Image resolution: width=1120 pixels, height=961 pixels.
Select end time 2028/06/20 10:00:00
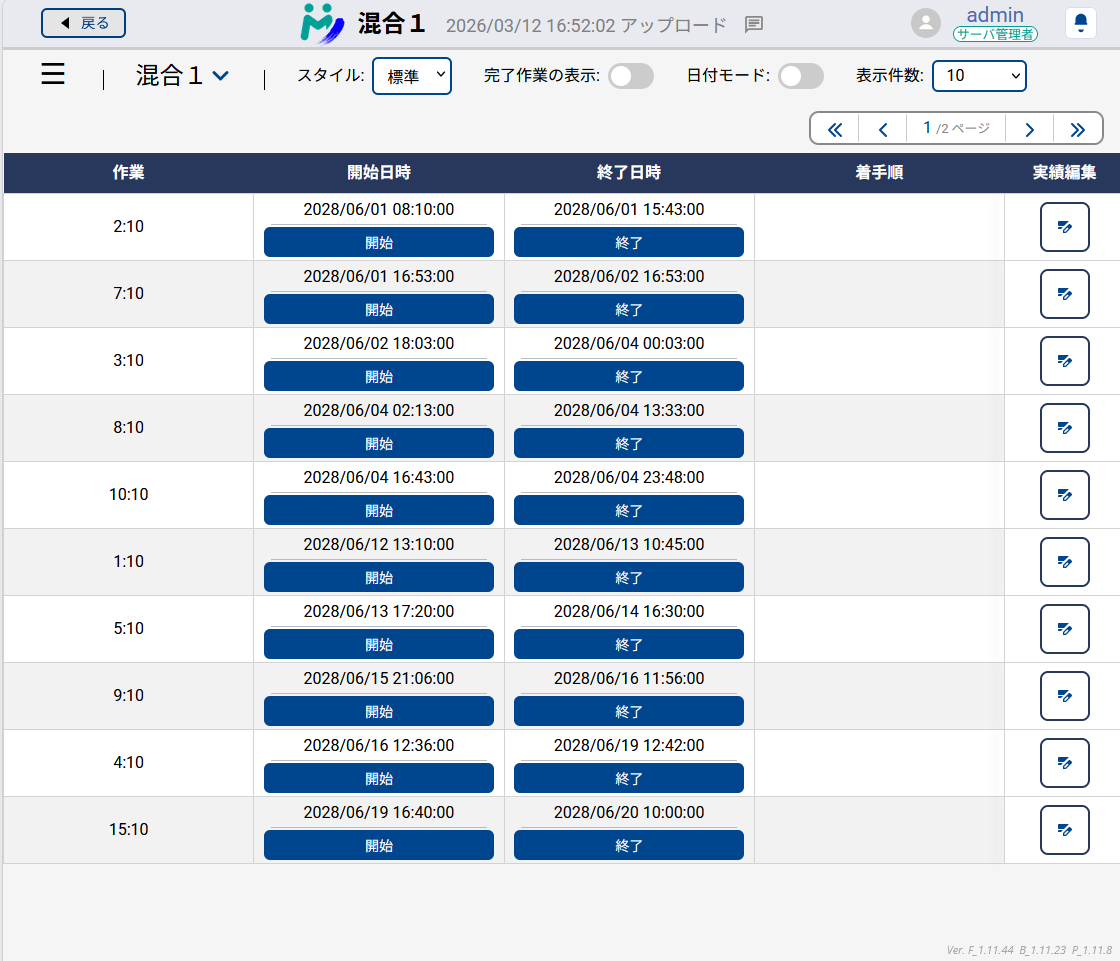pos(629,812)
